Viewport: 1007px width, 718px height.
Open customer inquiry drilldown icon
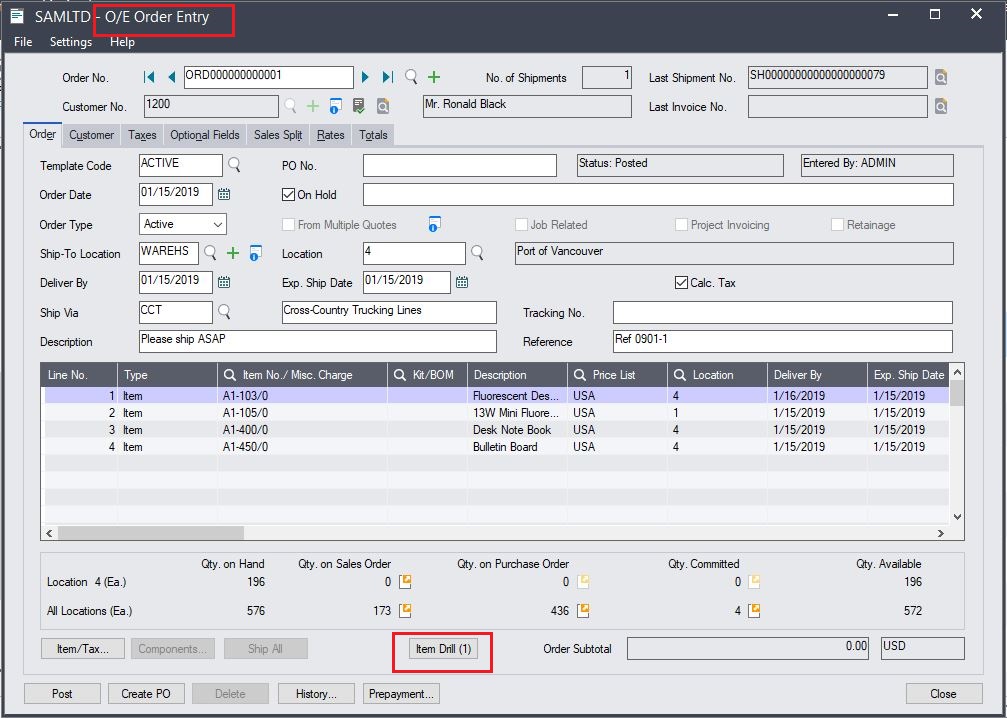[x=383, y=106]
